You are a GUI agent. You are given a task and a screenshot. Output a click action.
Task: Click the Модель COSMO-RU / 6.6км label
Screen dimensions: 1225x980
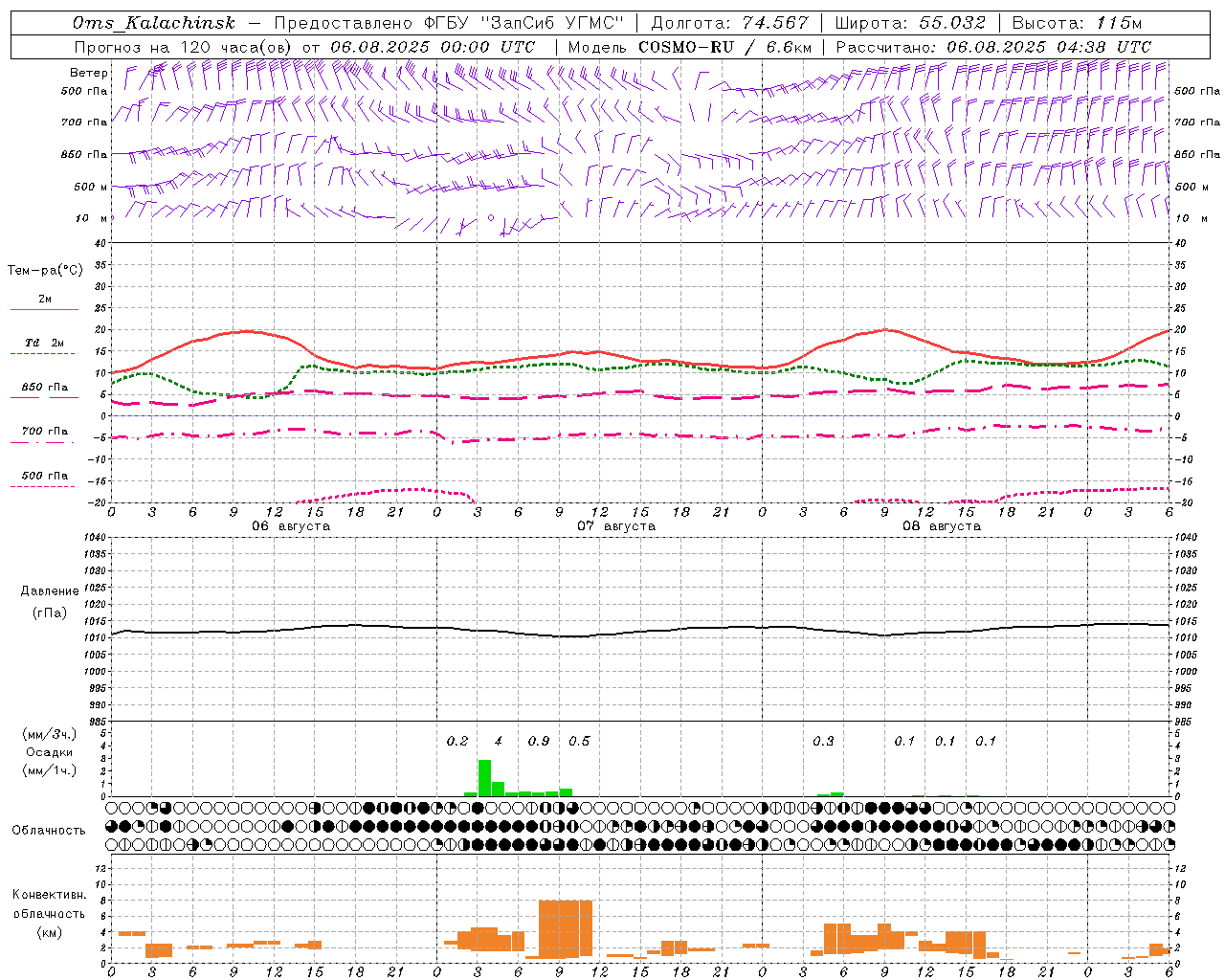(x=690, y=47)
